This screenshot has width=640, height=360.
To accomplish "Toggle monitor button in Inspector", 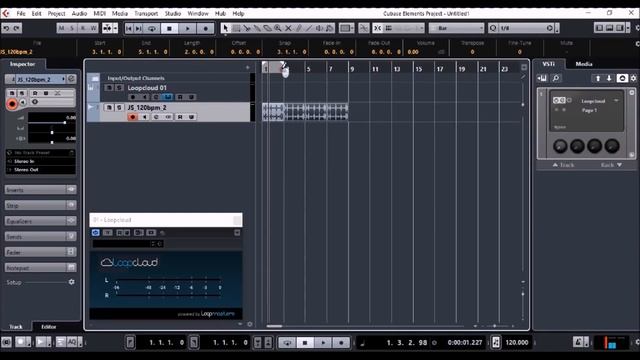I will (x=23, y=102).
